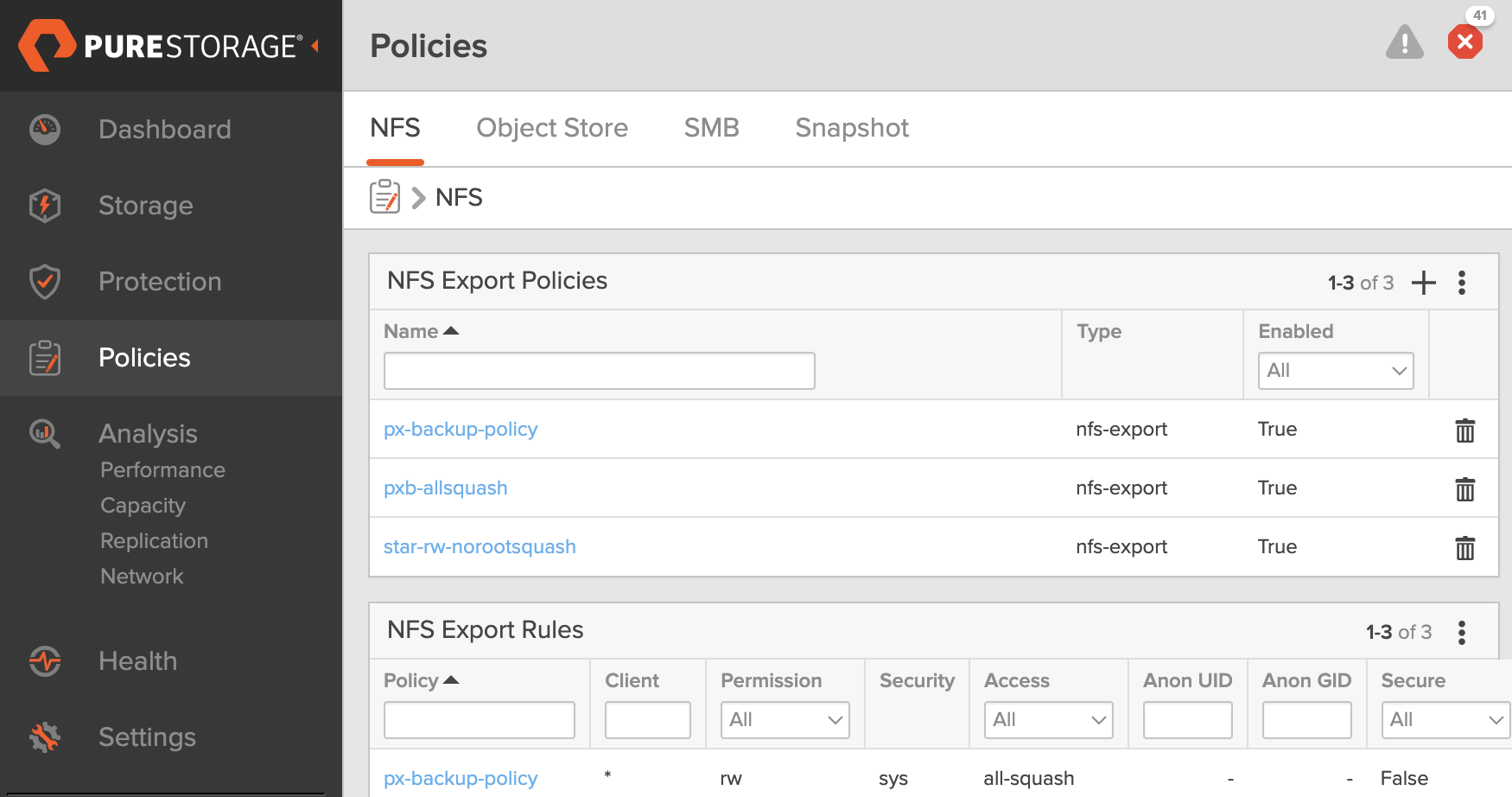Open the Permission filter dropdown
The height and width of the screenshot is (797, 1512).
785,720
